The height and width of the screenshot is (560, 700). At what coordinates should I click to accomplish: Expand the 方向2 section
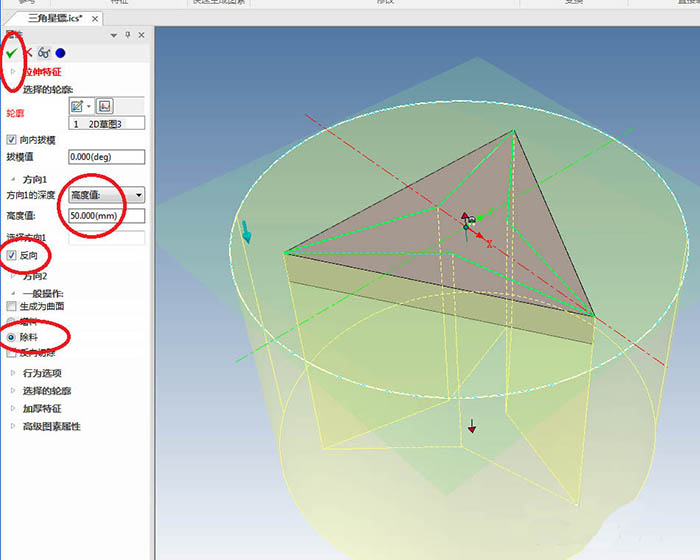point(13,276)
